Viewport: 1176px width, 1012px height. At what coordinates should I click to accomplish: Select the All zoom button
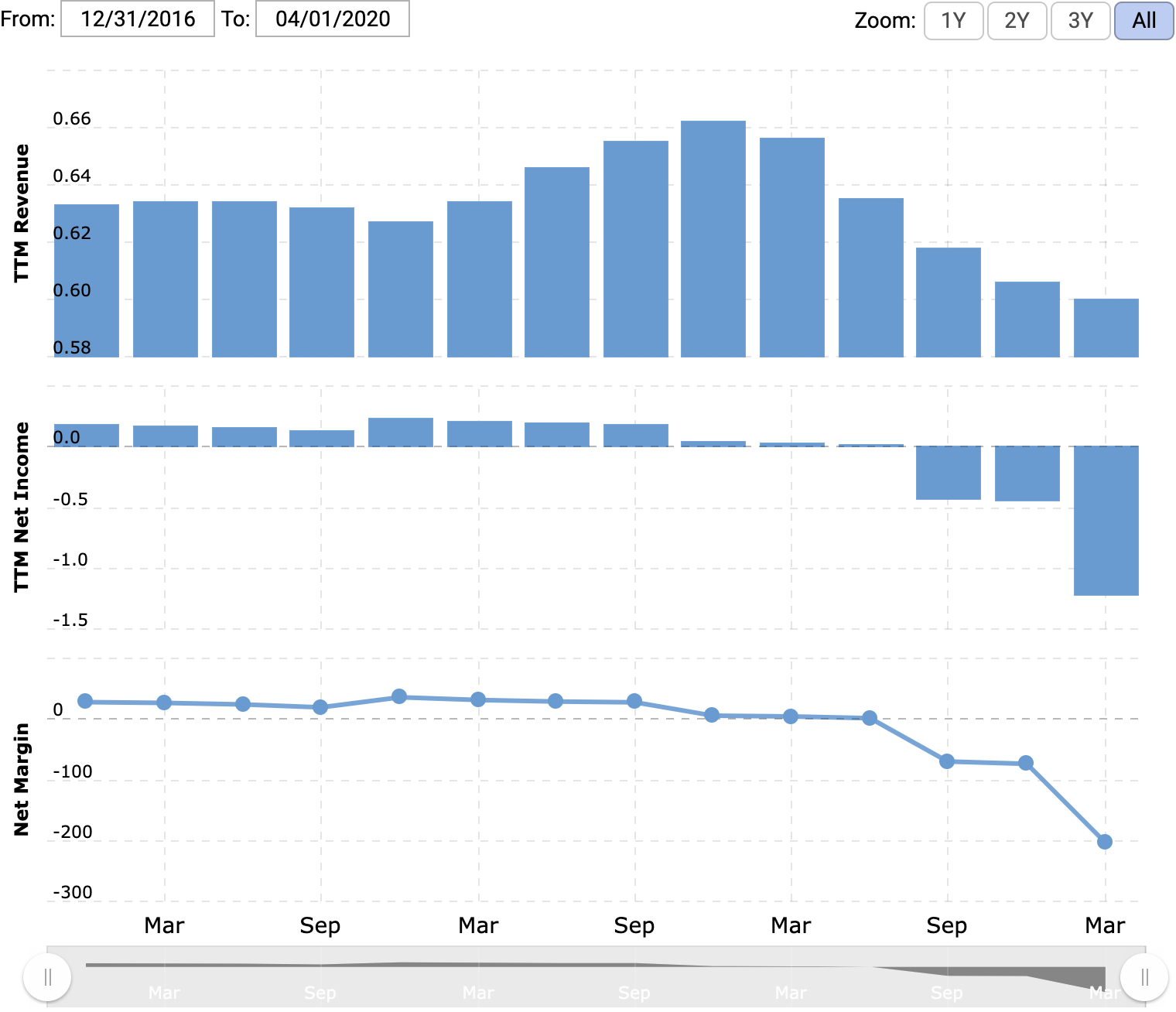(x=1144, y=20)
